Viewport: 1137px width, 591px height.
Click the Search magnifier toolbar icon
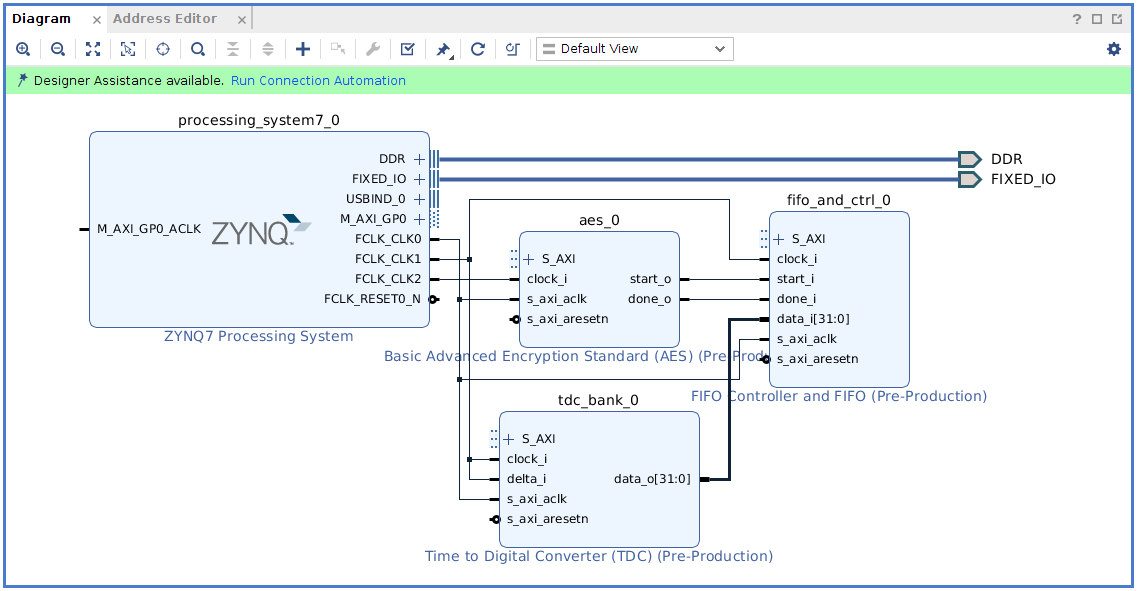(x=198, y=49)
